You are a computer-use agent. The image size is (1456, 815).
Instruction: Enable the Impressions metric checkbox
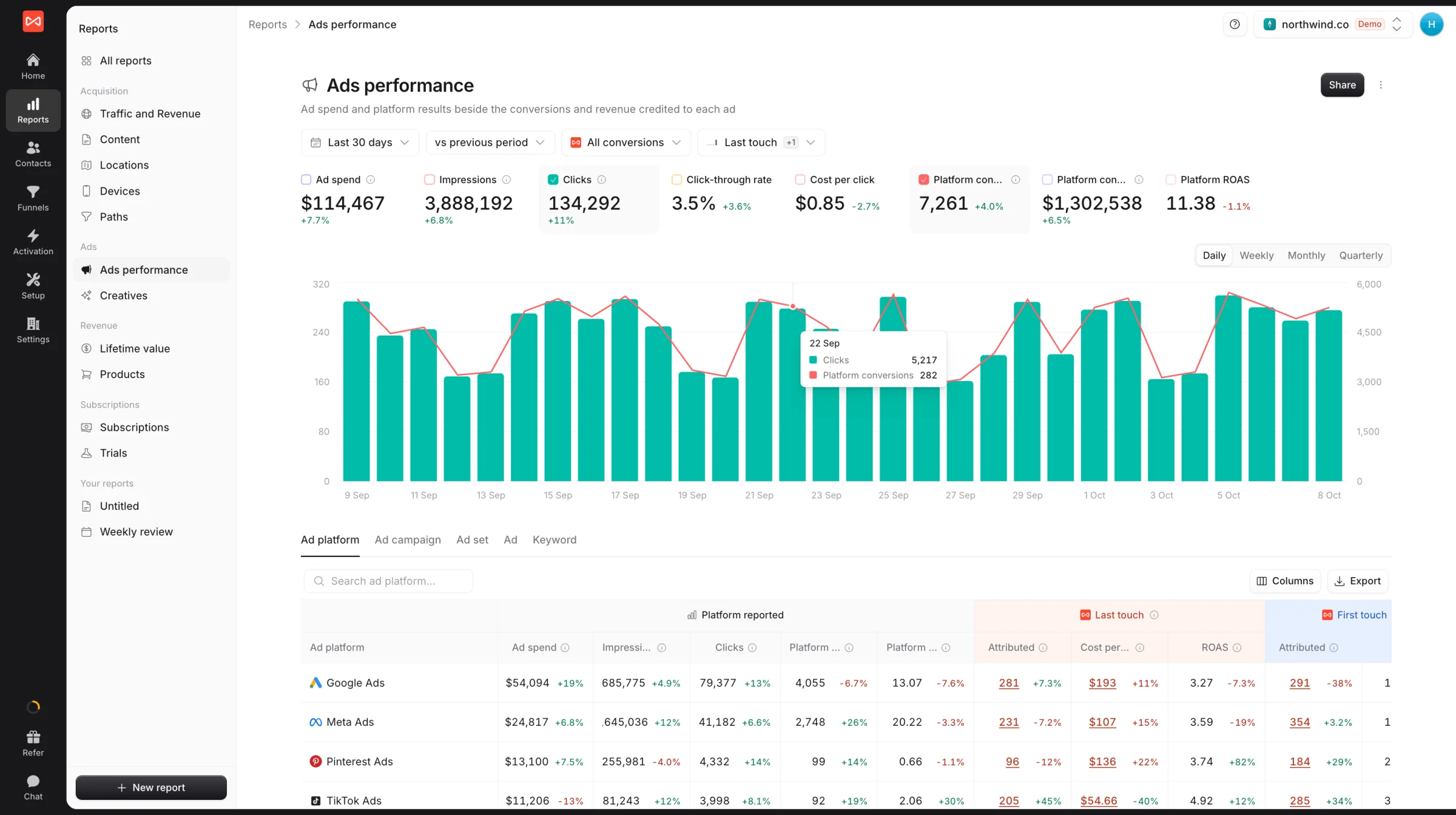tap(430, 180)
